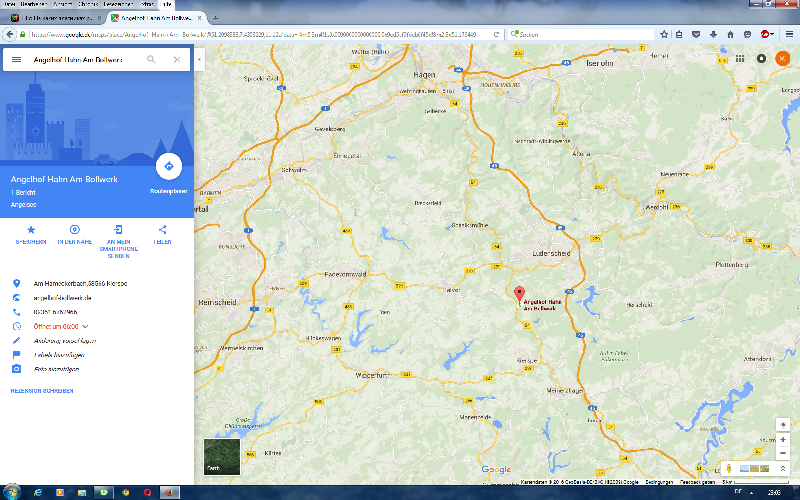Screen dimensions: 800x500
Task: Click the Firefox back arrow button
Action: point(9,34)
